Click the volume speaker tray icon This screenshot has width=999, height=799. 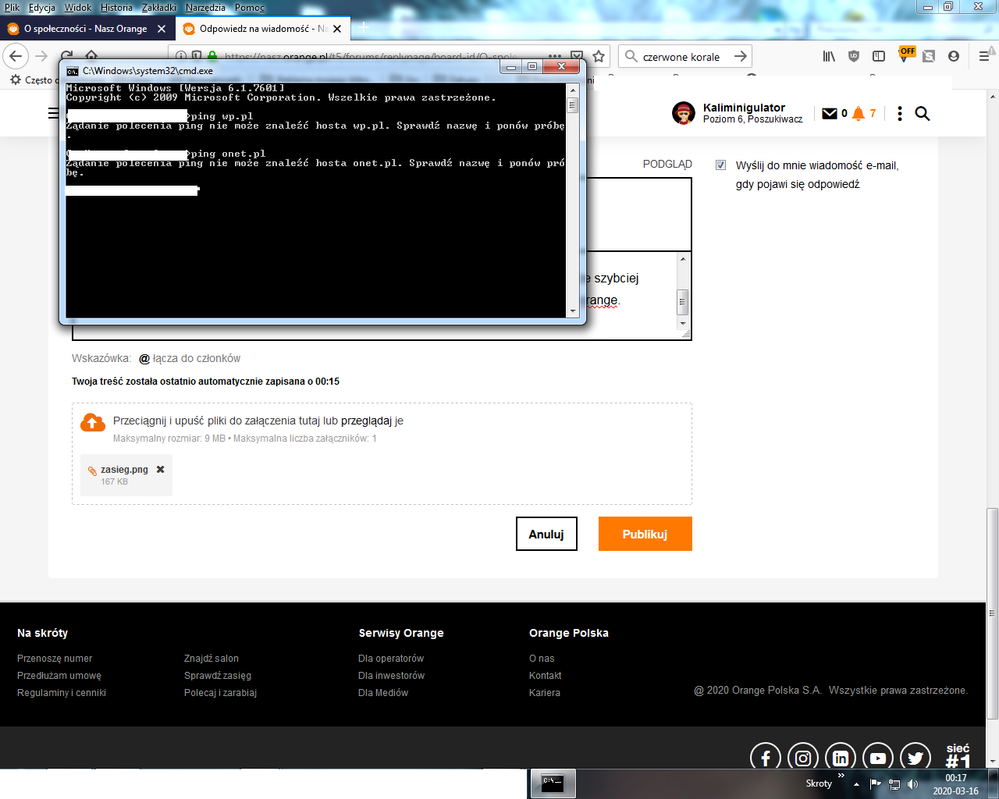point(912,784)
